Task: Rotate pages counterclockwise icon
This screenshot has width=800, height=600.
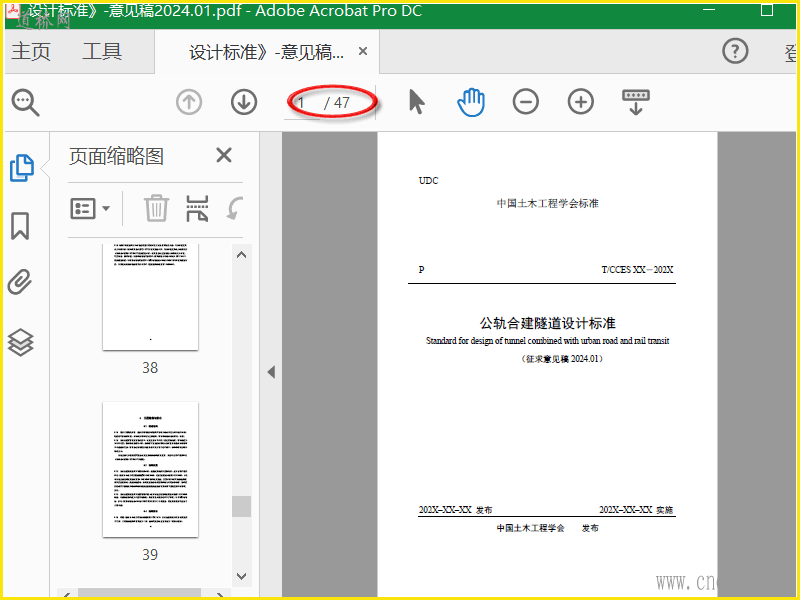Action: [x=235, y=208]
